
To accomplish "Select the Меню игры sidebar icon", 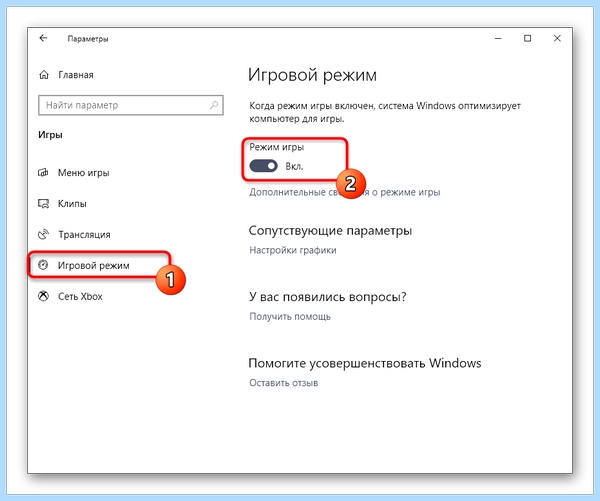I will pos(43,173).
